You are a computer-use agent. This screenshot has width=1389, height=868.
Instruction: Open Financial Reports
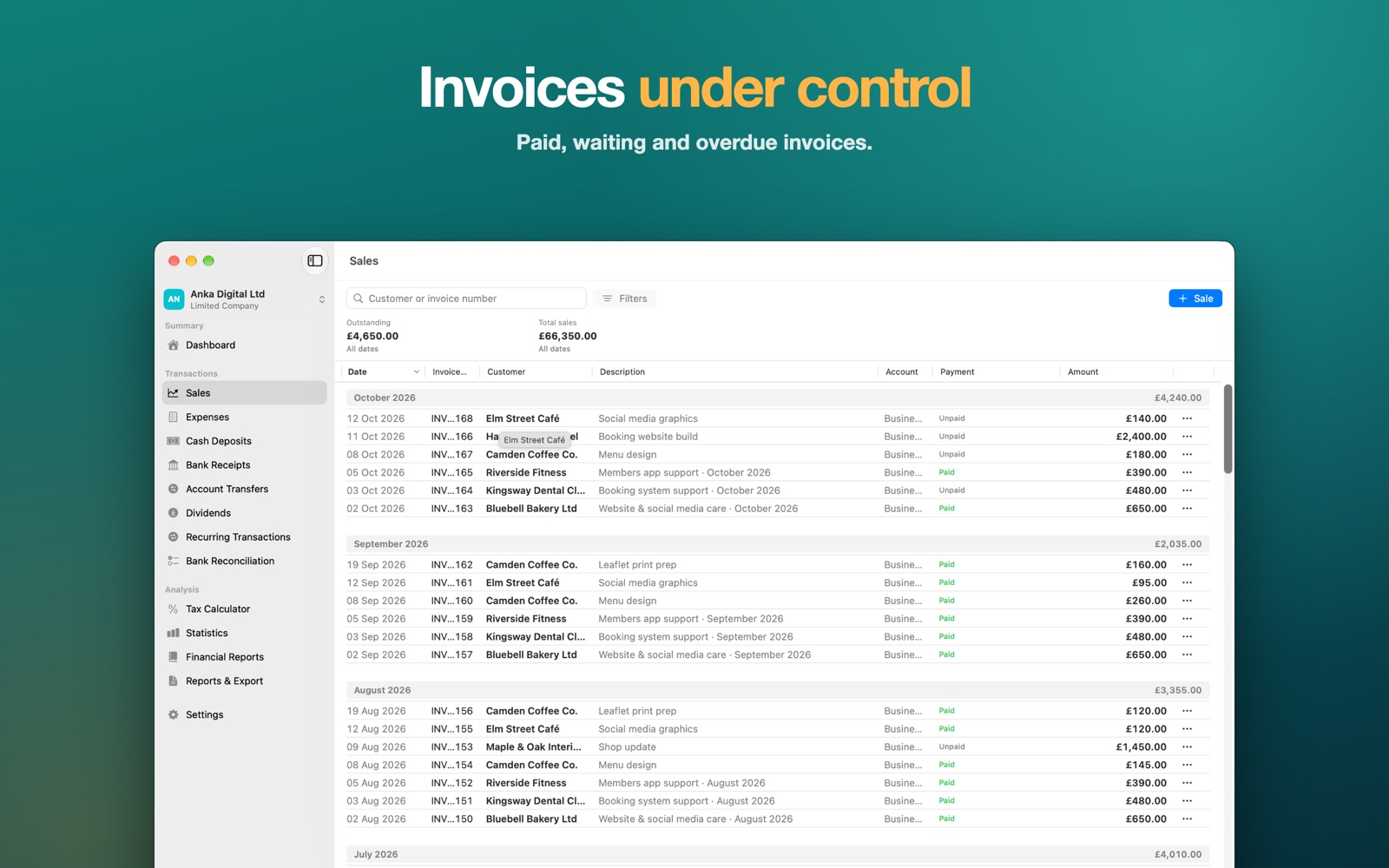coord(244,657)
